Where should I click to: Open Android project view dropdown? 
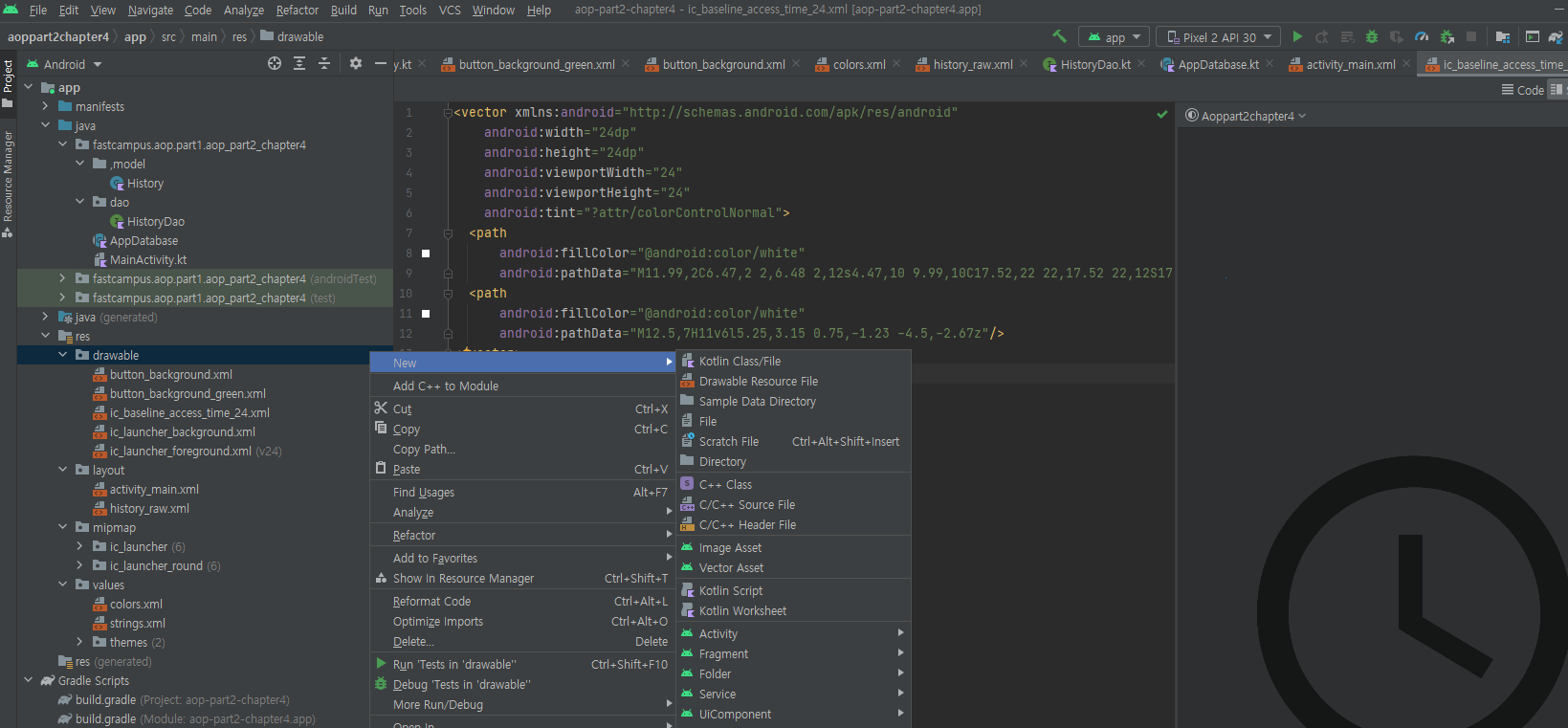click(x=63, y=64)
